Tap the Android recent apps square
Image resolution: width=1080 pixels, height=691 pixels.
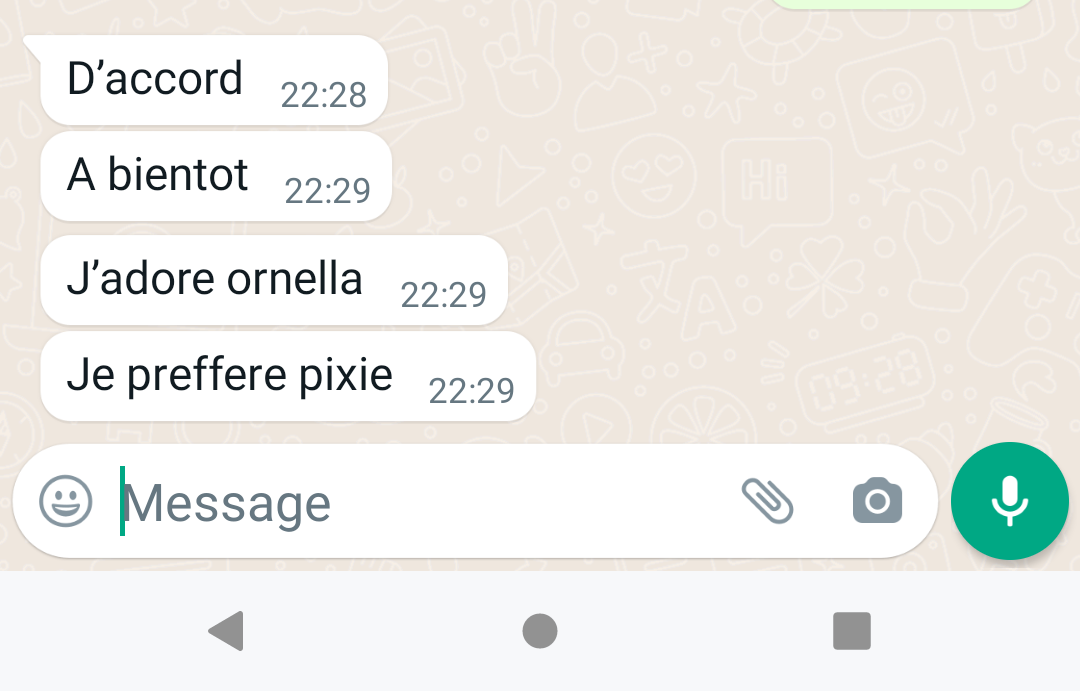[852, 631]
